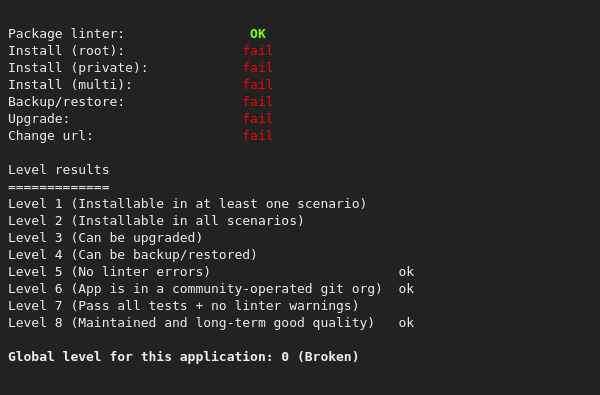Click the equals-sign separator under Level results
The width and height of the screenshot is (600, 395).
tap(59, 187)
